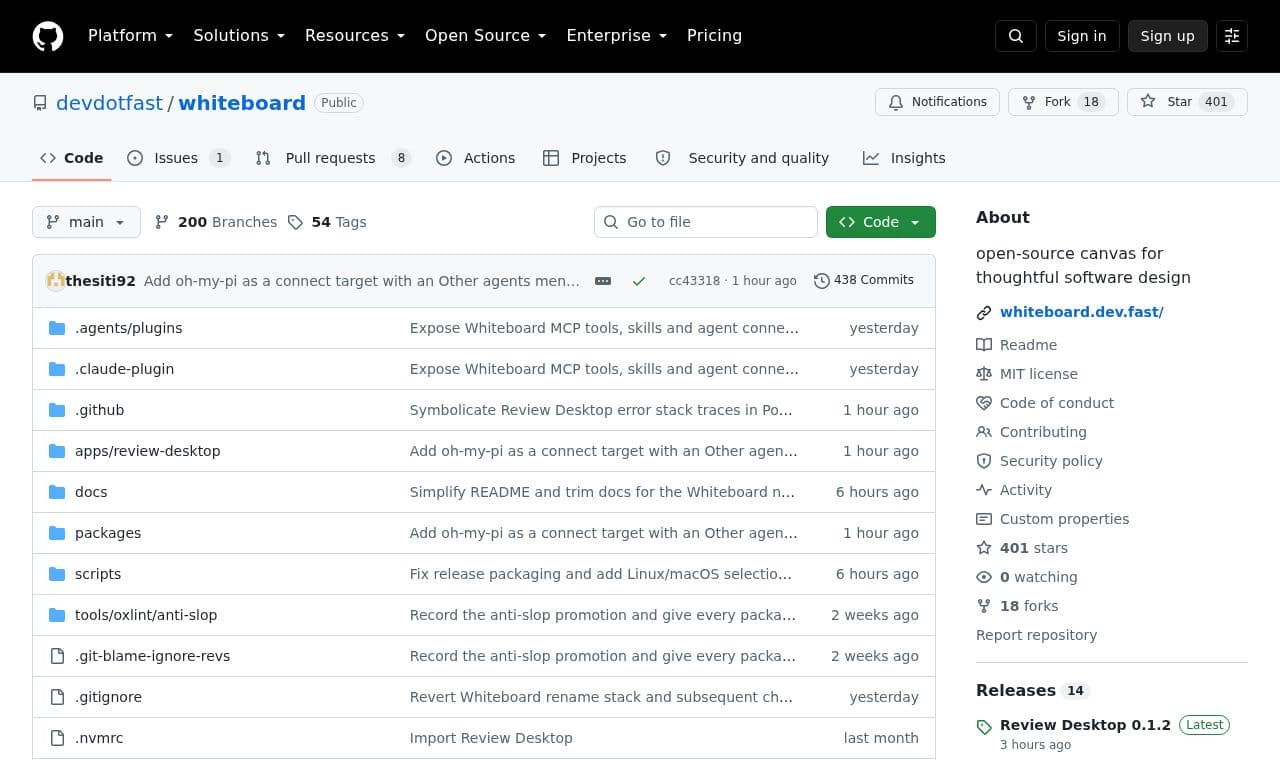Open the Pricing link
This screenshot has height=760, width=1280.
tap(714, 36)
